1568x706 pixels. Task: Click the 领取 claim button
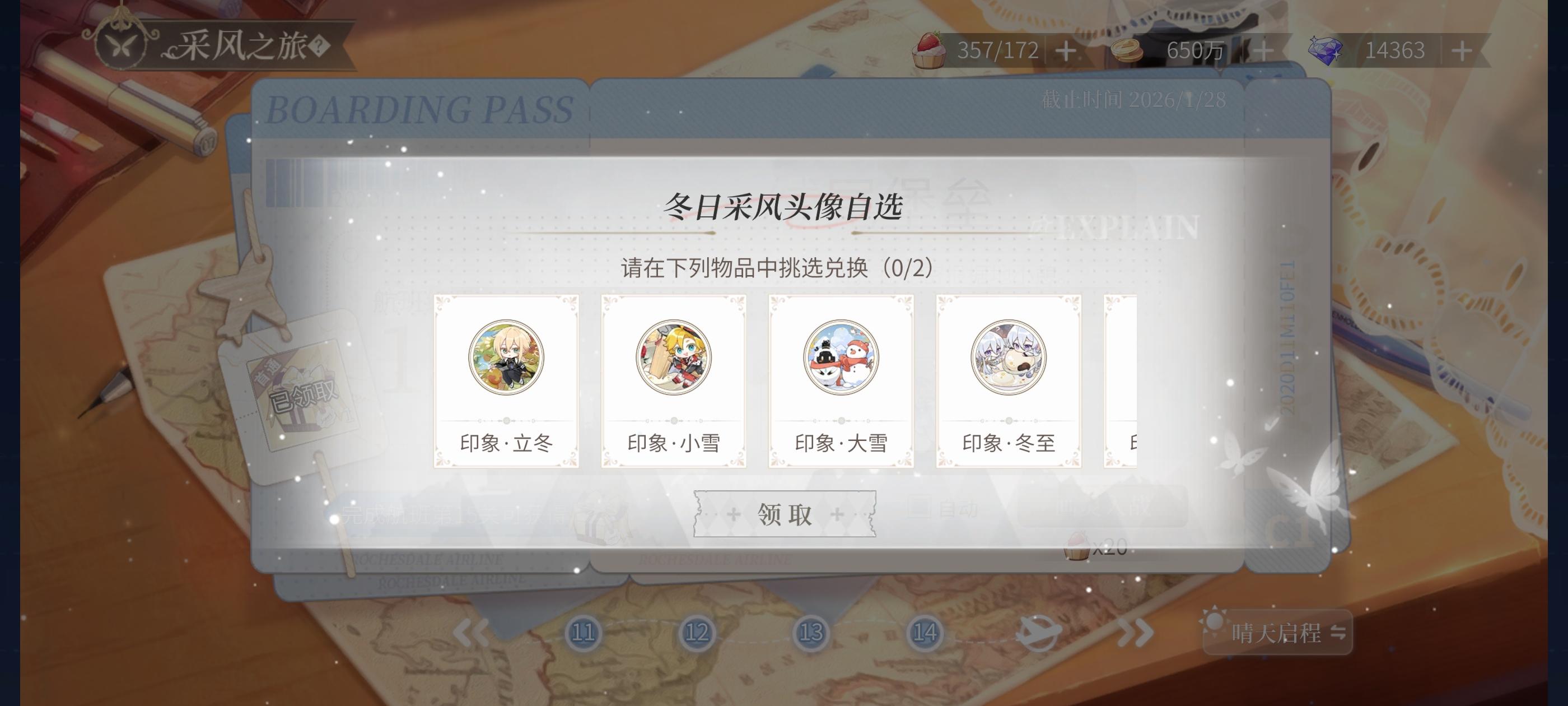[785, 514]
